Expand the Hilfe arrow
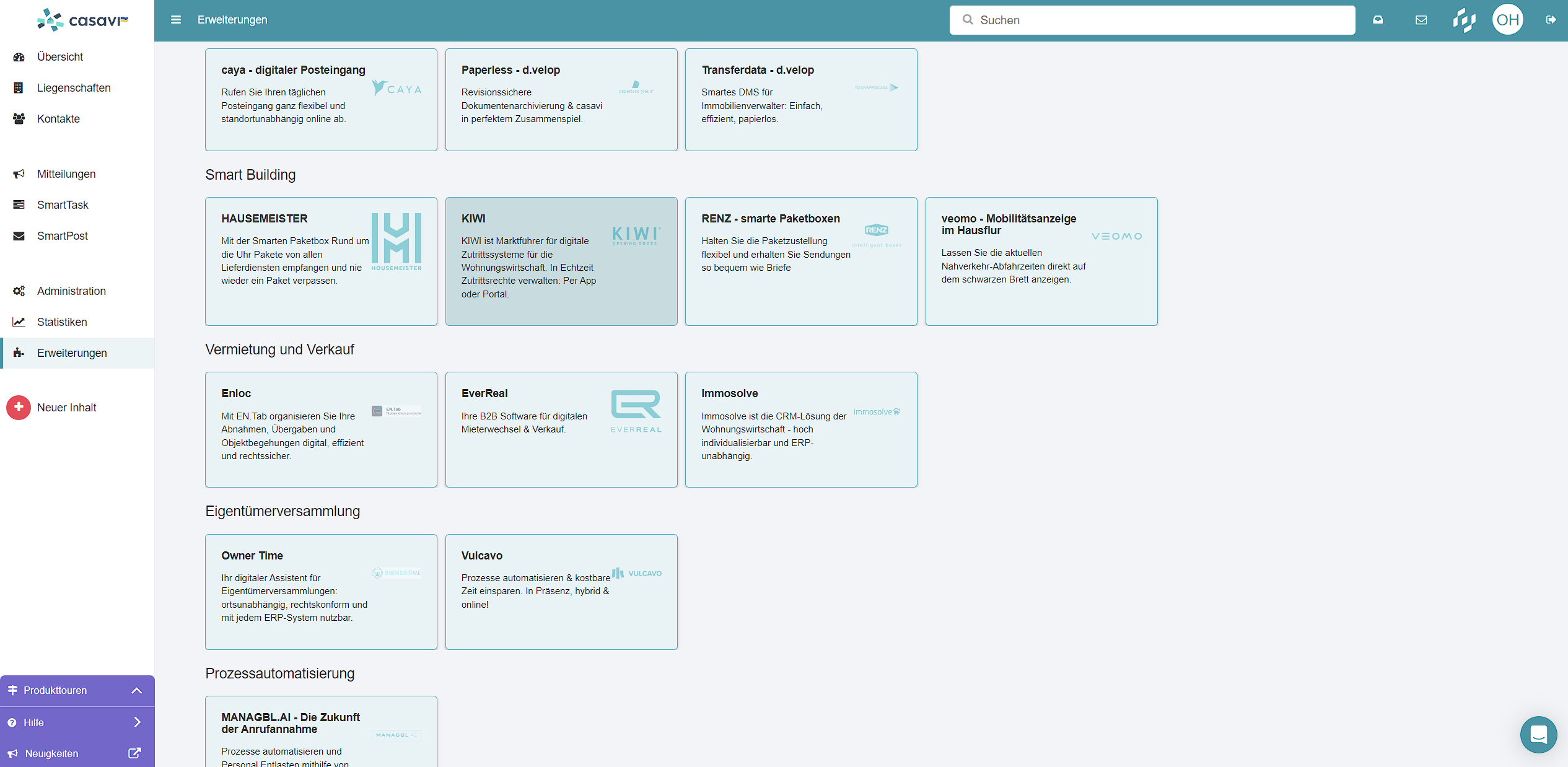1568x767 pixels. (137, 722)
